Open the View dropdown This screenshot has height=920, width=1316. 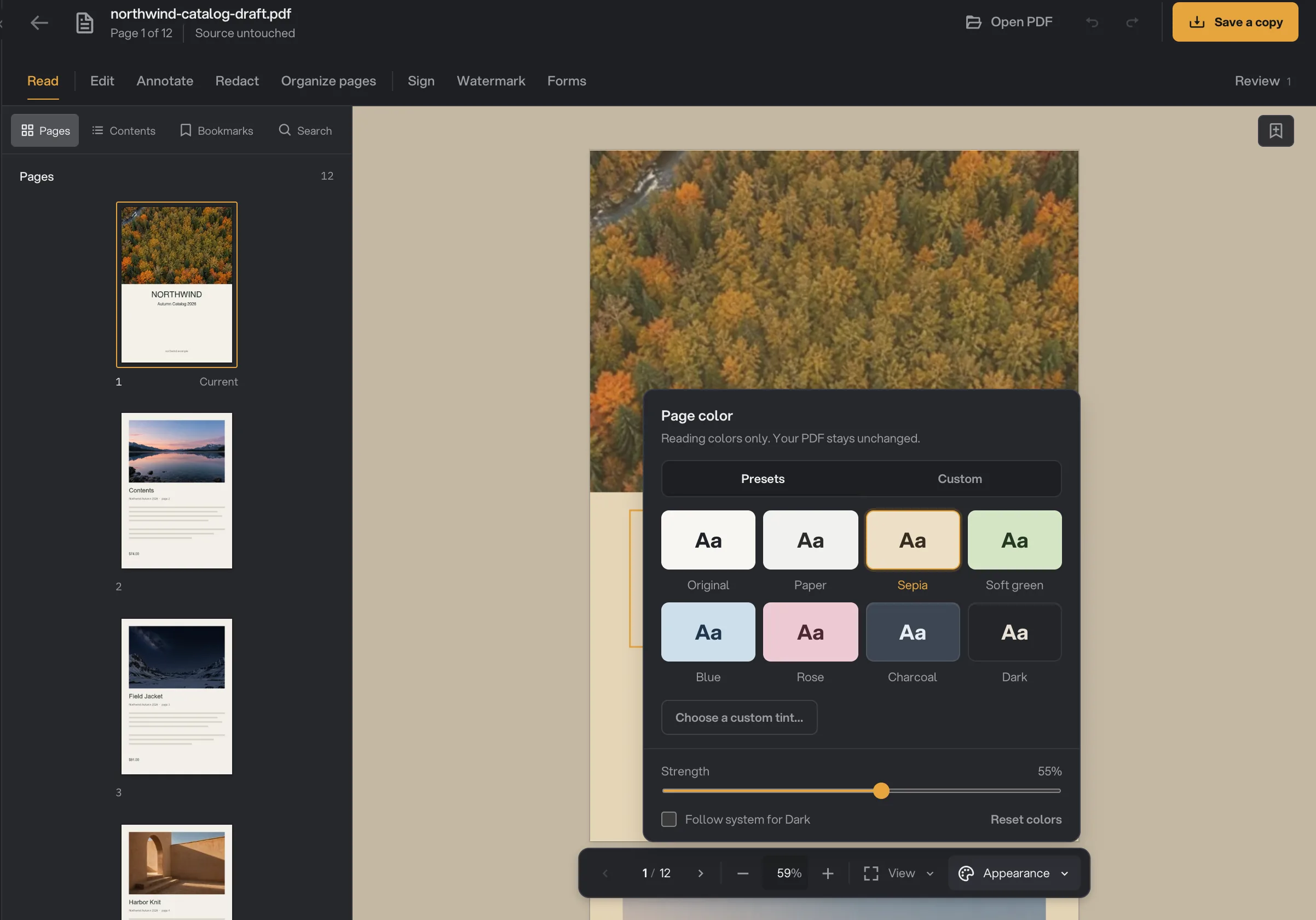pos(899,873)
